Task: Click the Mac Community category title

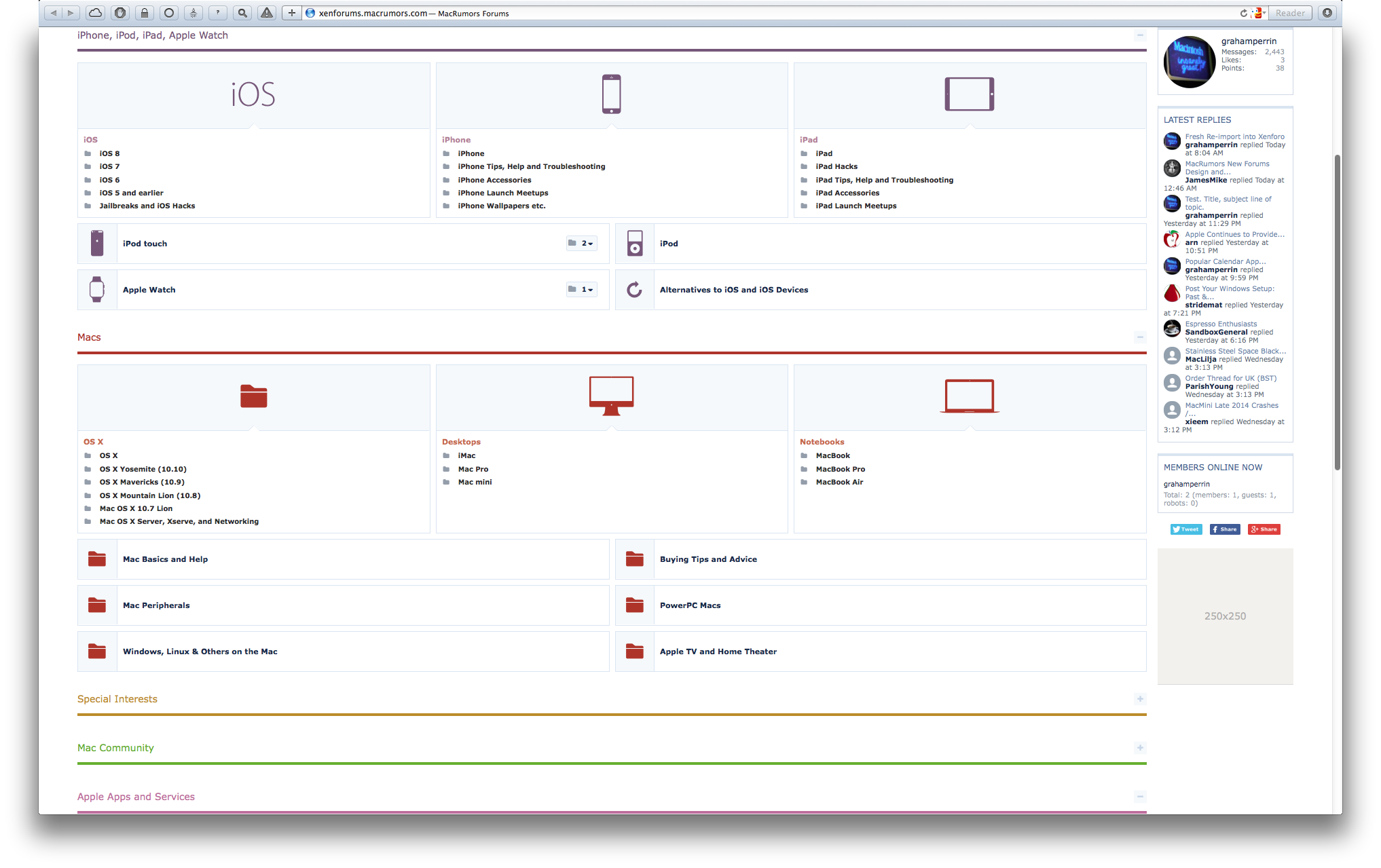Action: tap(115, 748)
